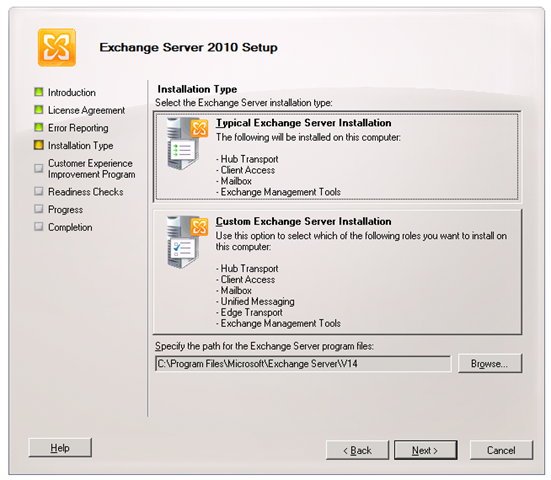Click the green License Agreement step indicator
Image resolution: width=551 pixels, height=480 pixels.
(39, 110)
